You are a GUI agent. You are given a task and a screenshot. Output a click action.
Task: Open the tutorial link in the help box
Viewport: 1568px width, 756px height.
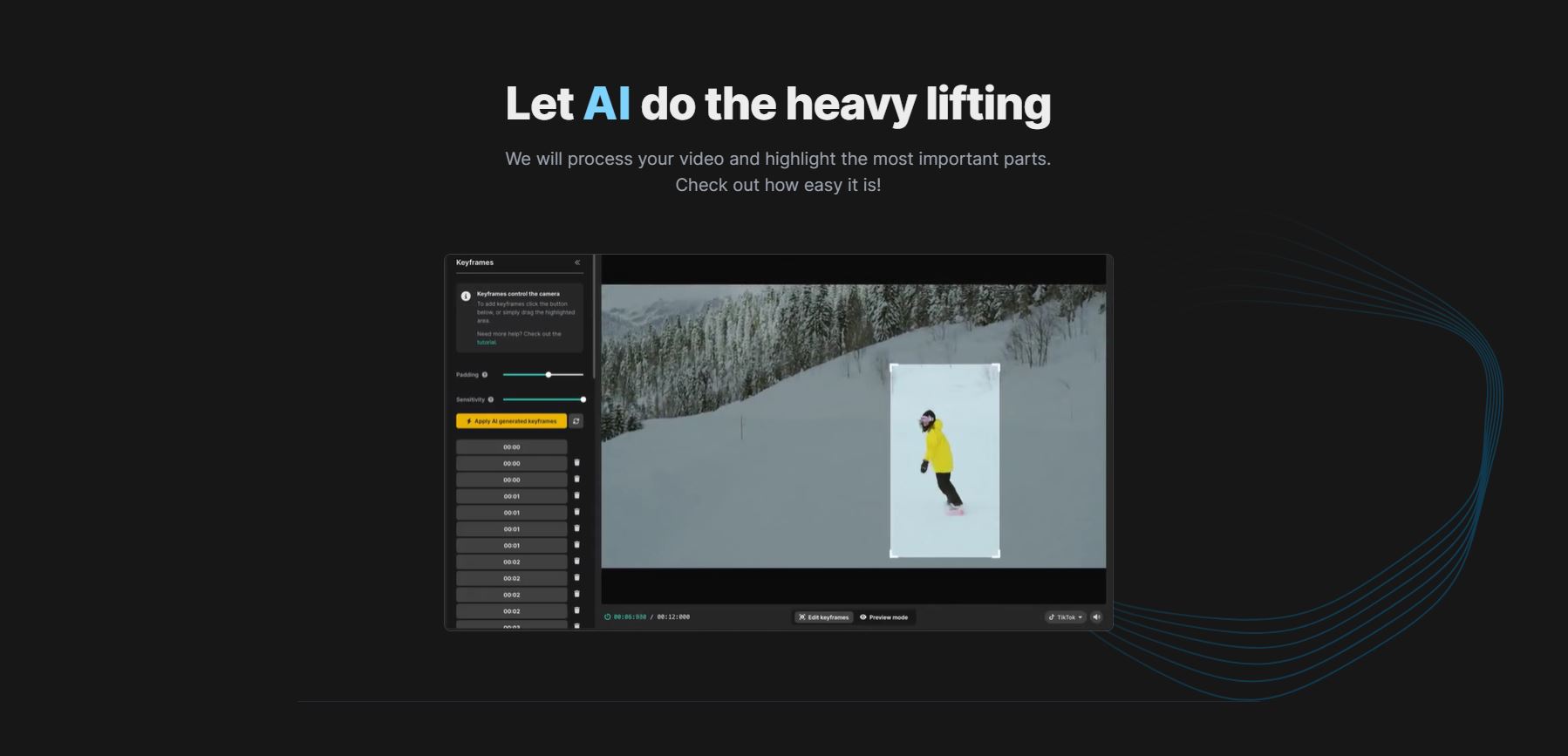[x=487, y=343]
